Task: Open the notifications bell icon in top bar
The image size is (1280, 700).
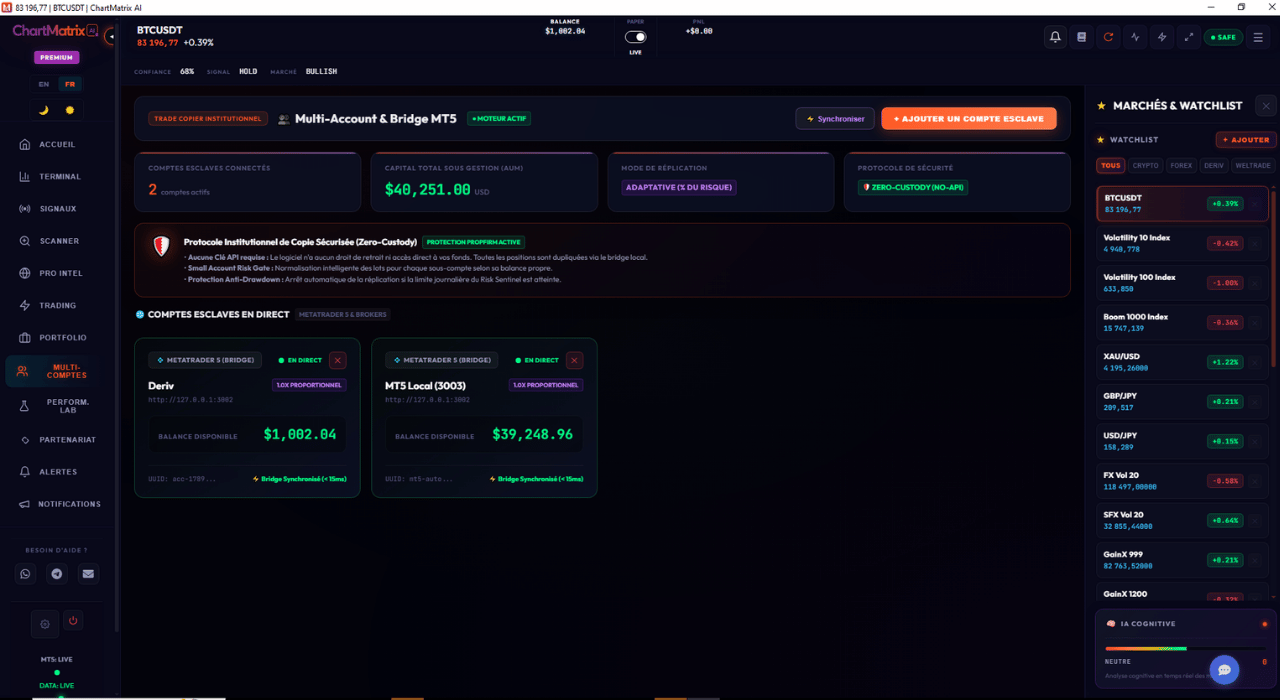Action: 1055,37
